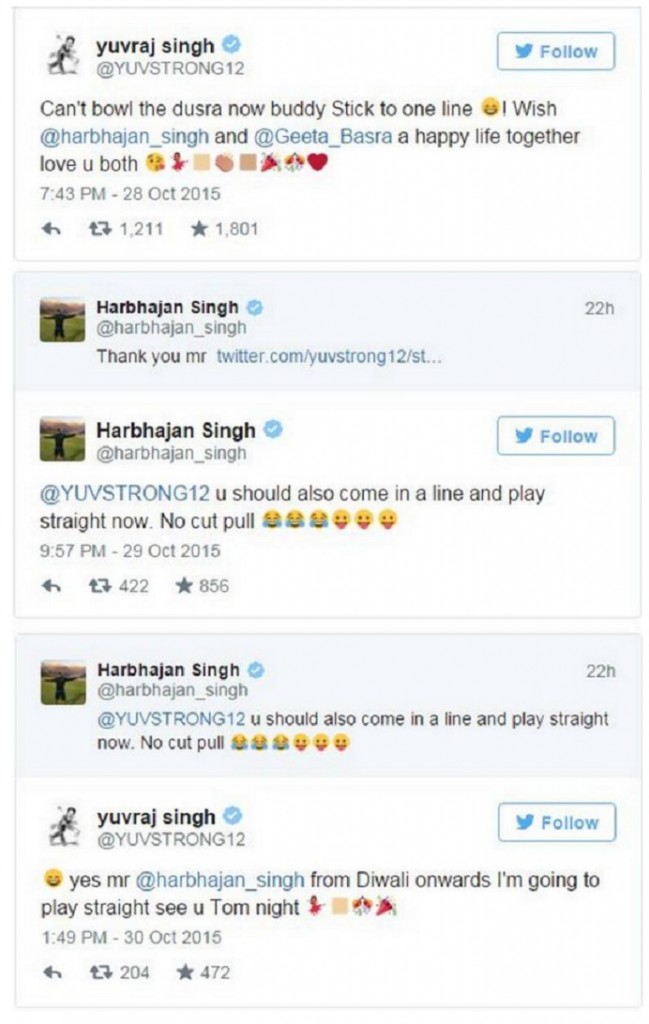This screenshot has width=649, height=1024.
Task: Open the 7:43 PM - 28 Oct 2015 timestamp
Action: (x=130, y=194)
